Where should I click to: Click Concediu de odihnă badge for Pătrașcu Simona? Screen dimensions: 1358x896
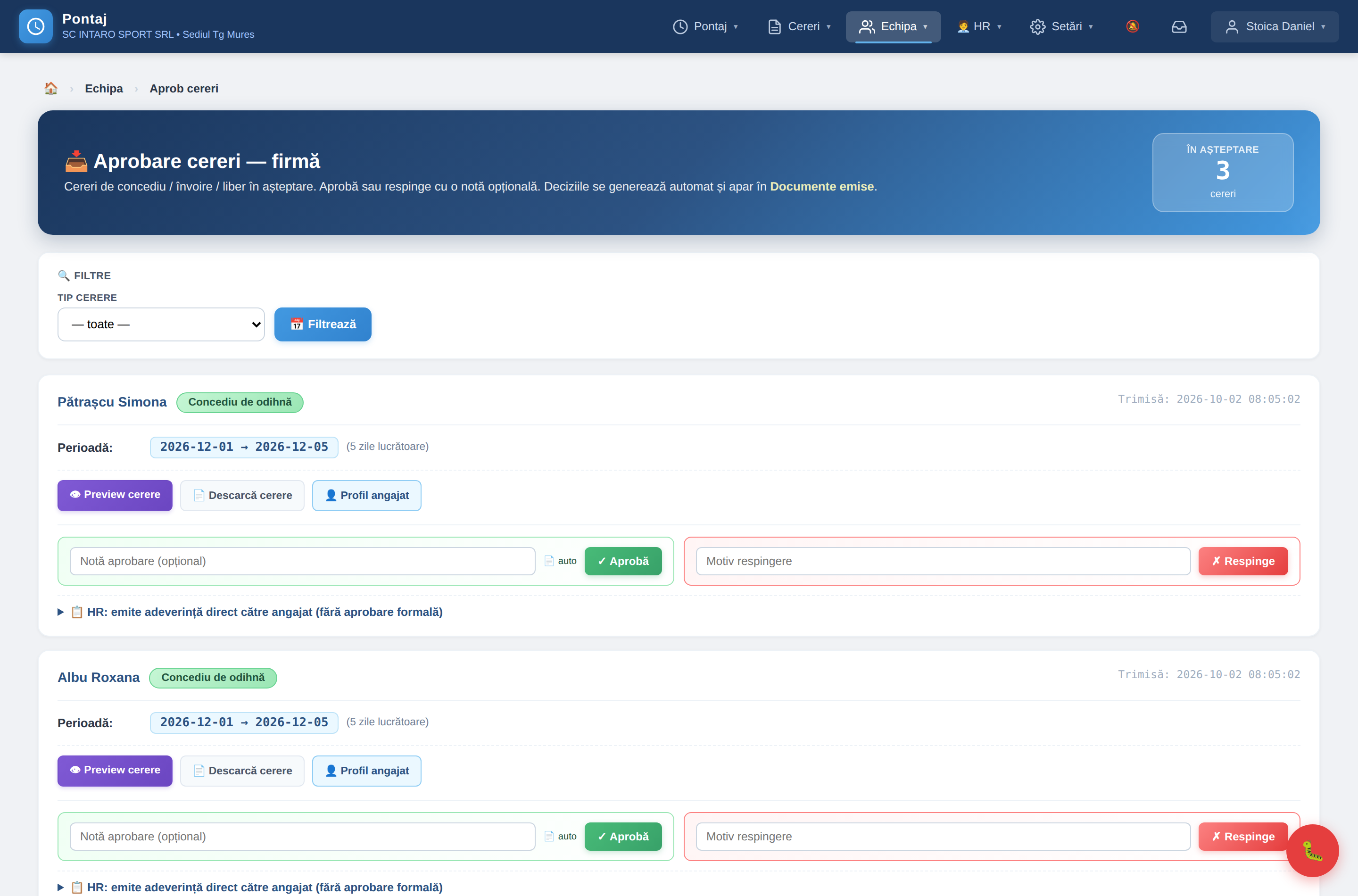click(x=240, y=402)
